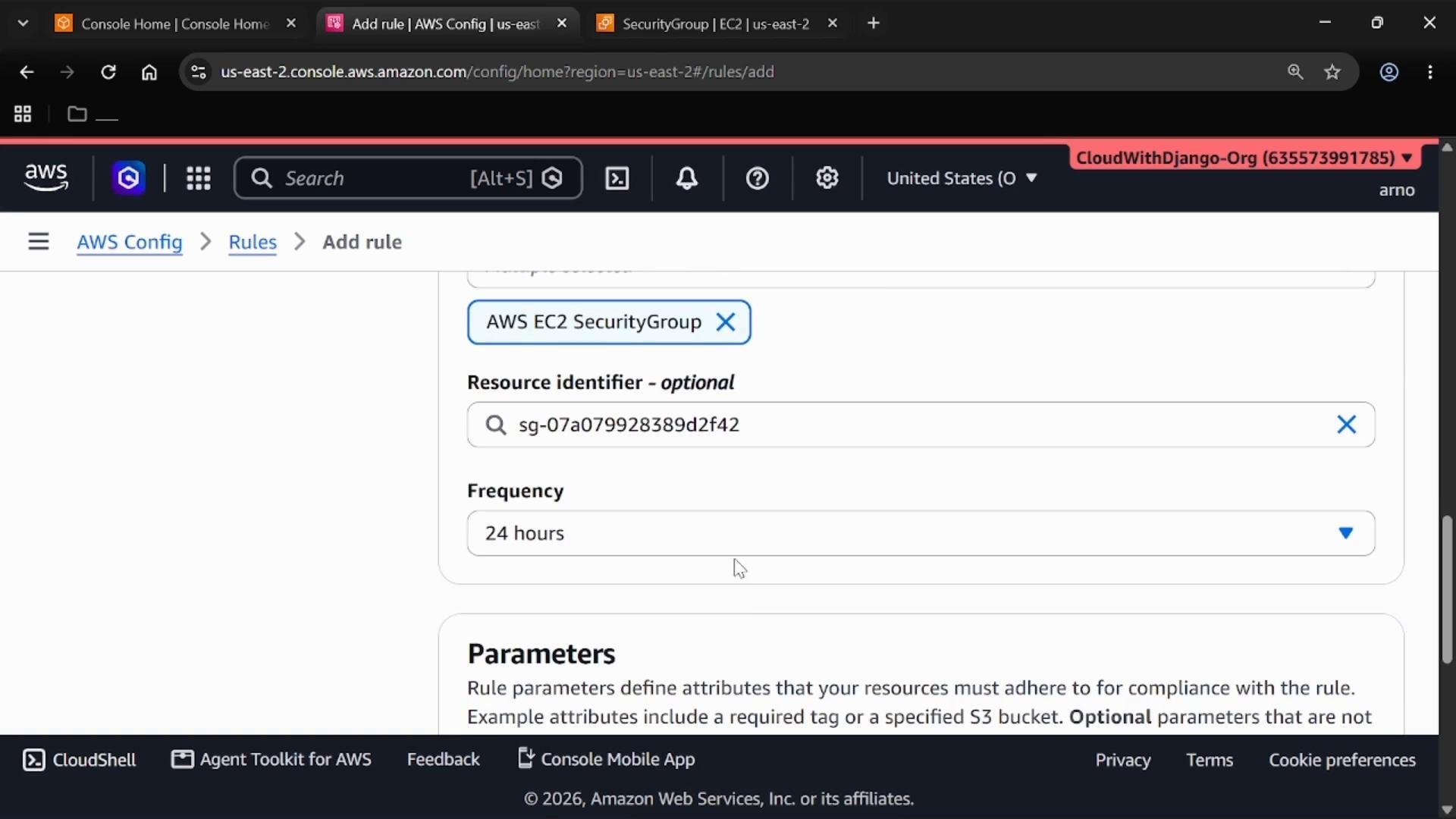
Task: Click the browser back arrow
Action: point(27,72)
